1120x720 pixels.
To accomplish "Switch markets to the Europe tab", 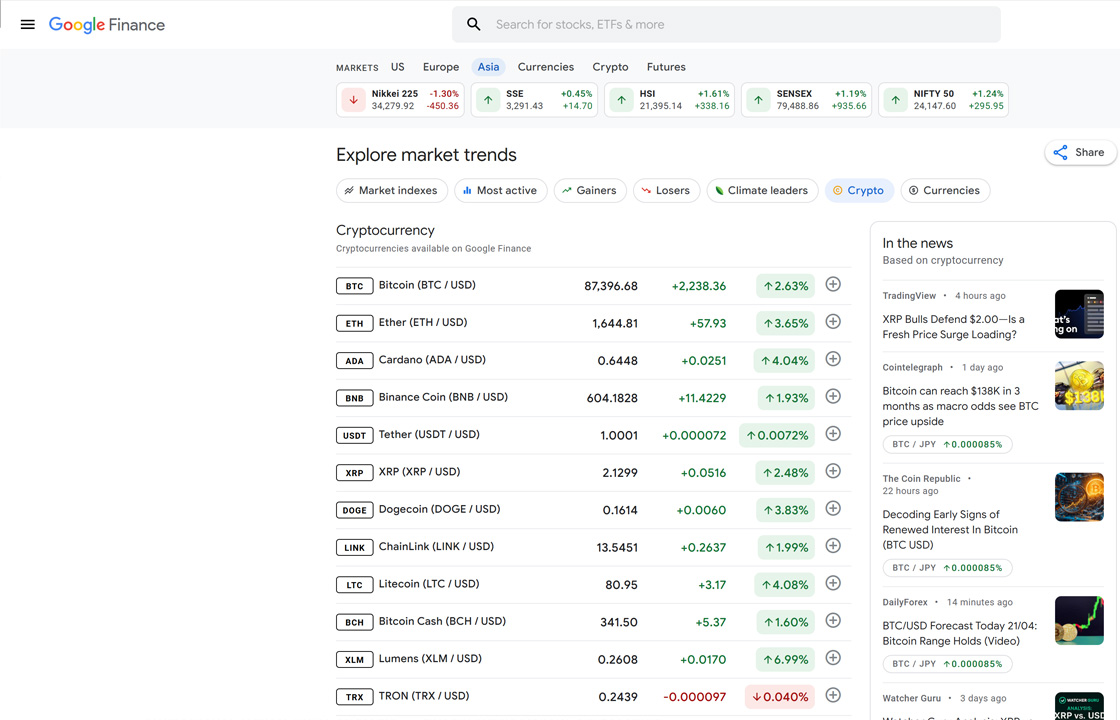I will (441, 66).
